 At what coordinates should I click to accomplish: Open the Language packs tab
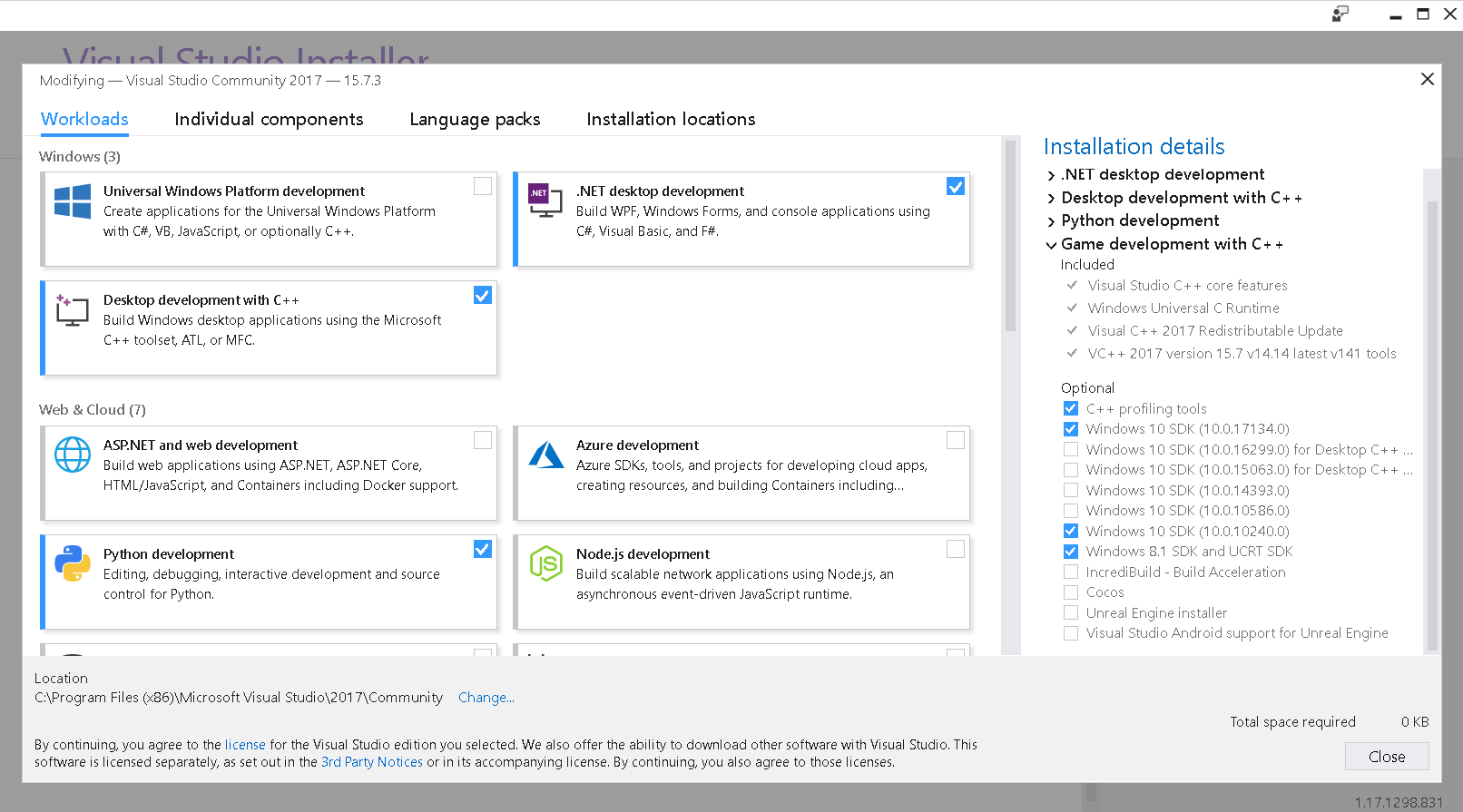pos(475,119)
